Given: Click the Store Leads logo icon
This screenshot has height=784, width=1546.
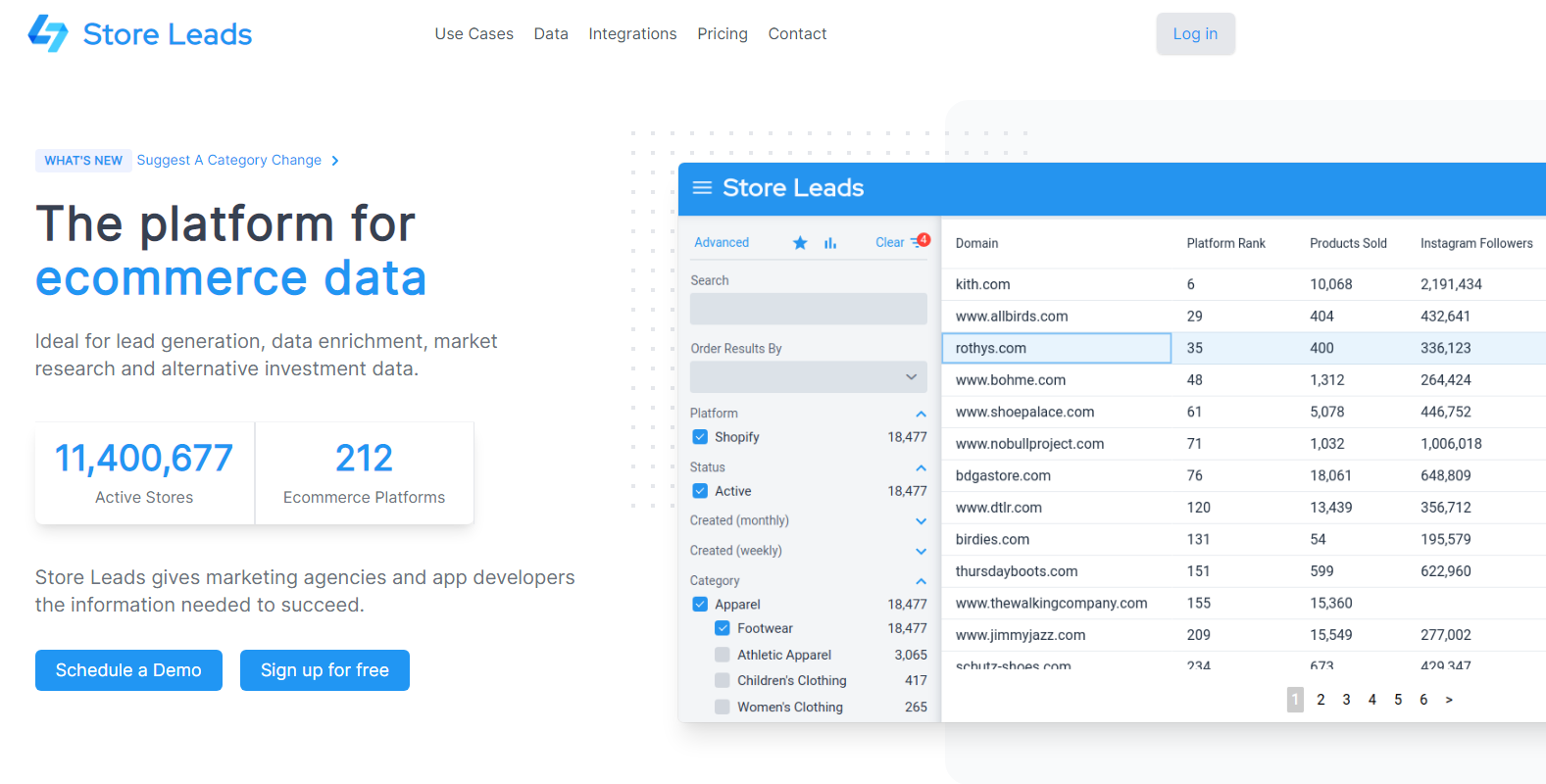Looking at the screenshot, I should pos(48,33).
